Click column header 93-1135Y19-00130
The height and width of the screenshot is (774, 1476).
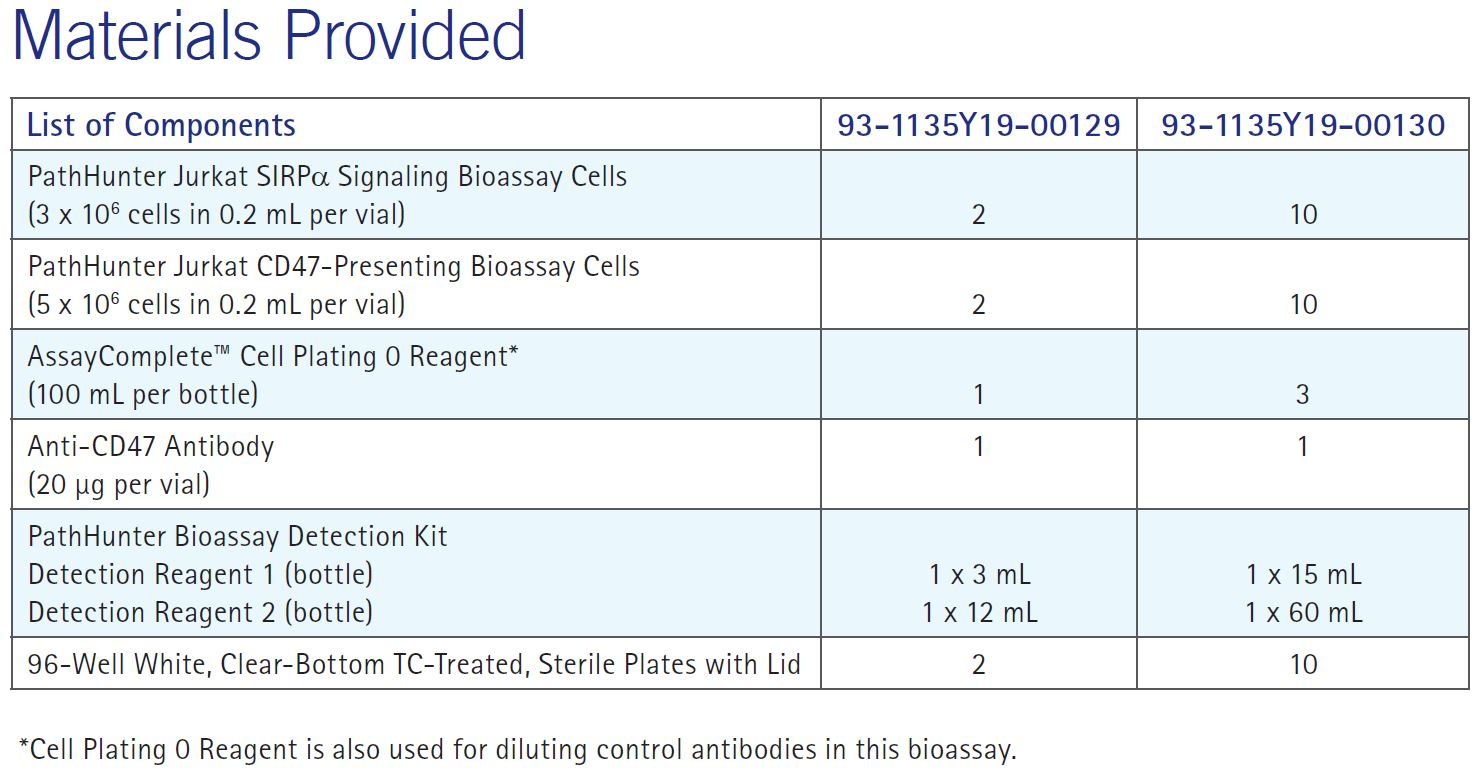[1303, 125]
